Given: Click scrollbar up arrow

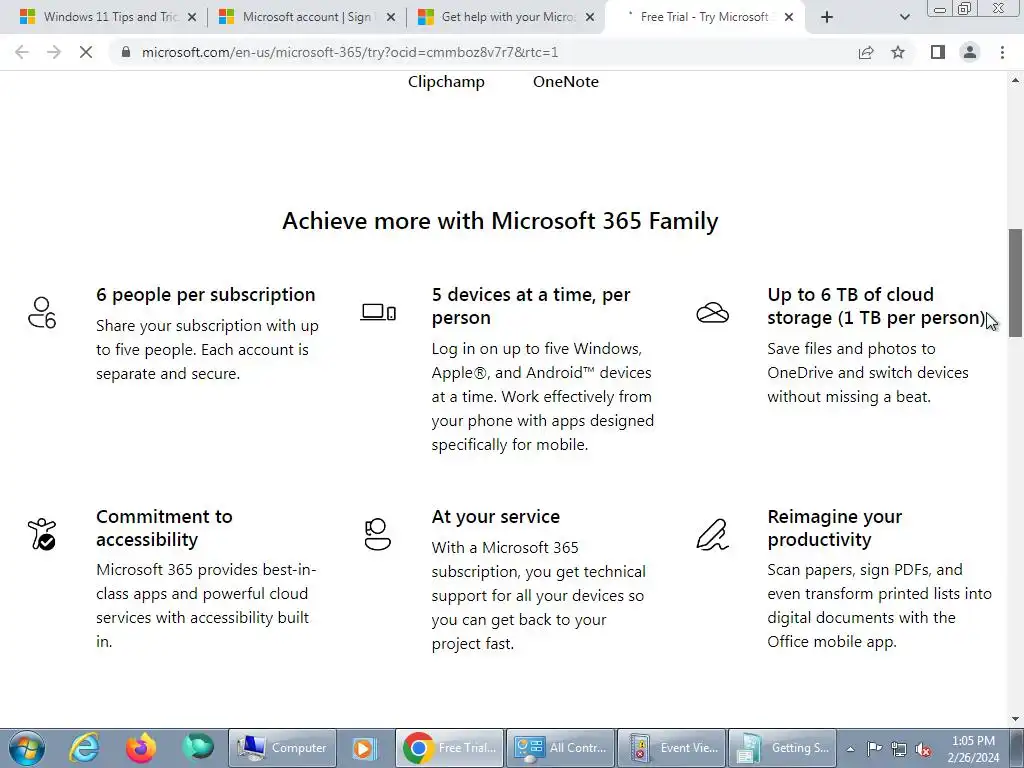Looking at the screenshot, I should [1015, 80].
